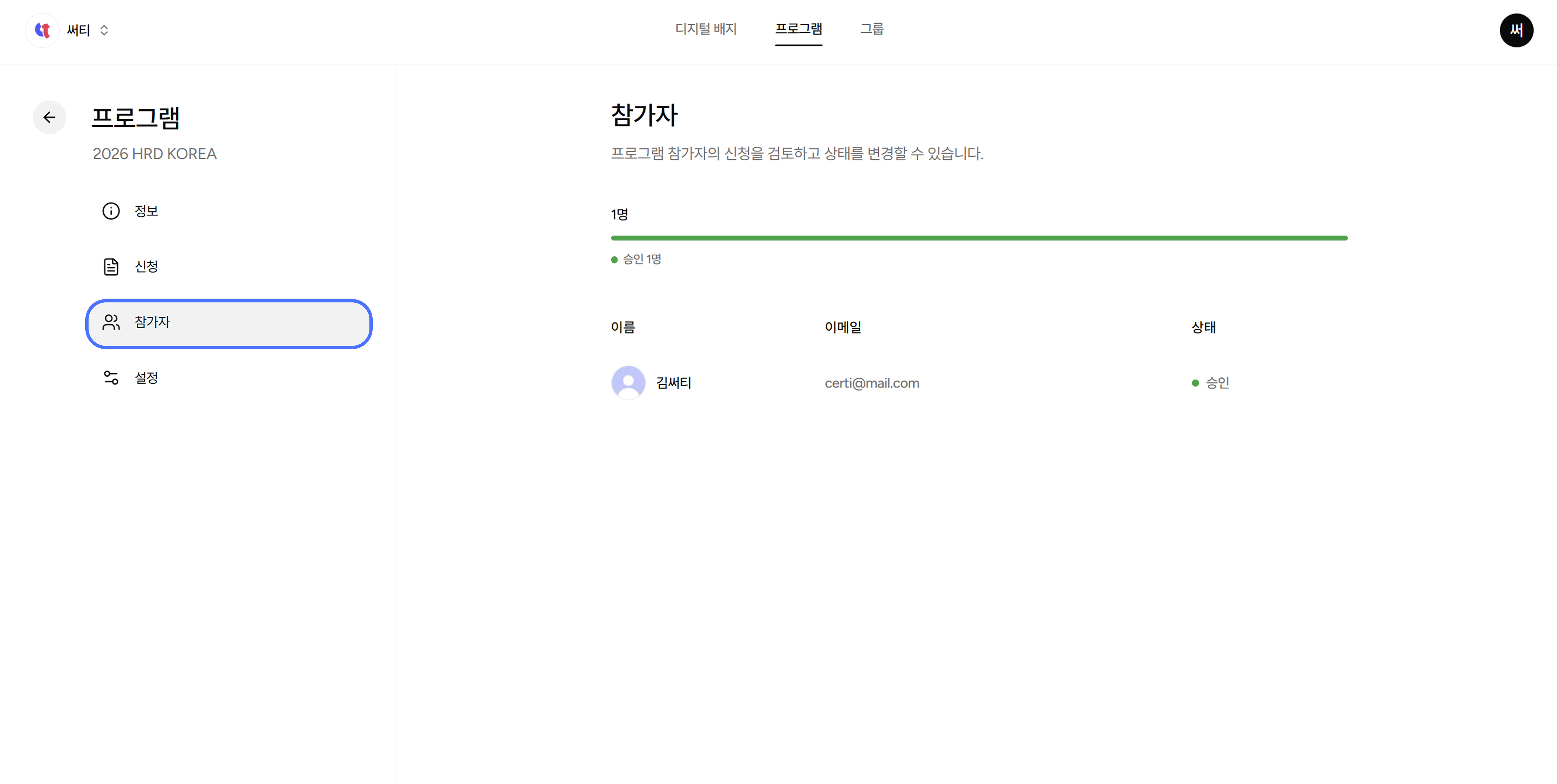The width and height of the screenshot is (1557, 784).
Task: Click the green participant progress bar
Action: click(x=979, y=238)
